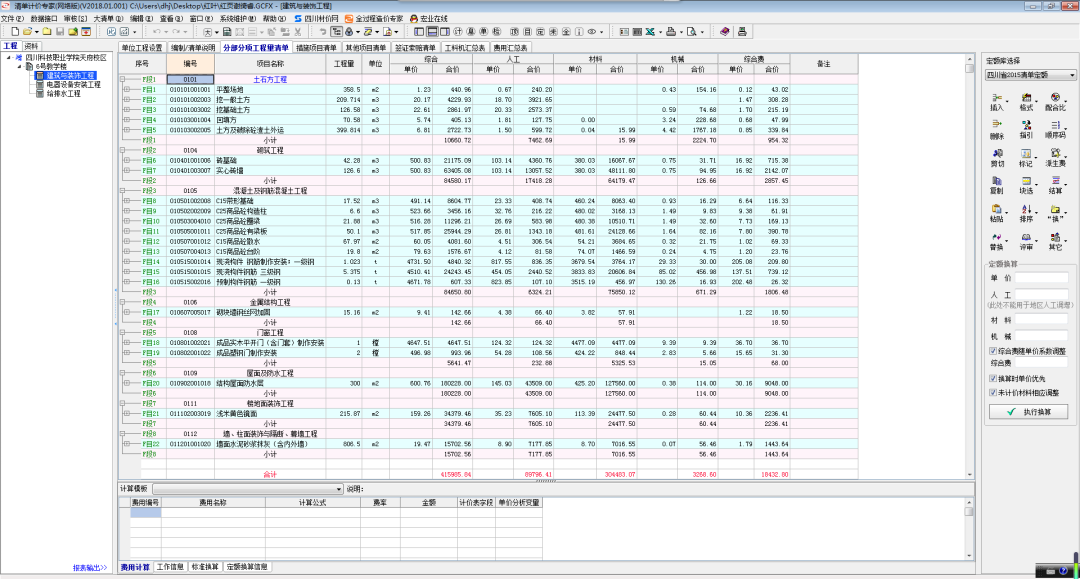Open the 定额库选择 dropdown (四川省2015清单定额)

(1030, 75)
